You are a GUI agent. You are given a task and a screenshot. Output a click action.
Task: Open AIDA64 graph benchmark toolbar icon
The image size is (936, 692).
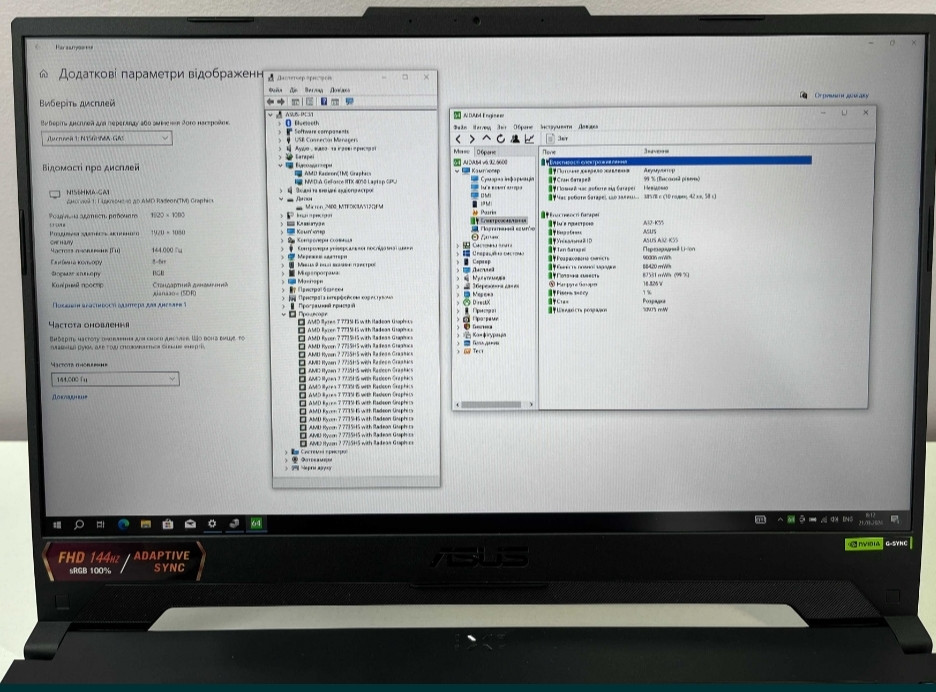tap(529, 139)
